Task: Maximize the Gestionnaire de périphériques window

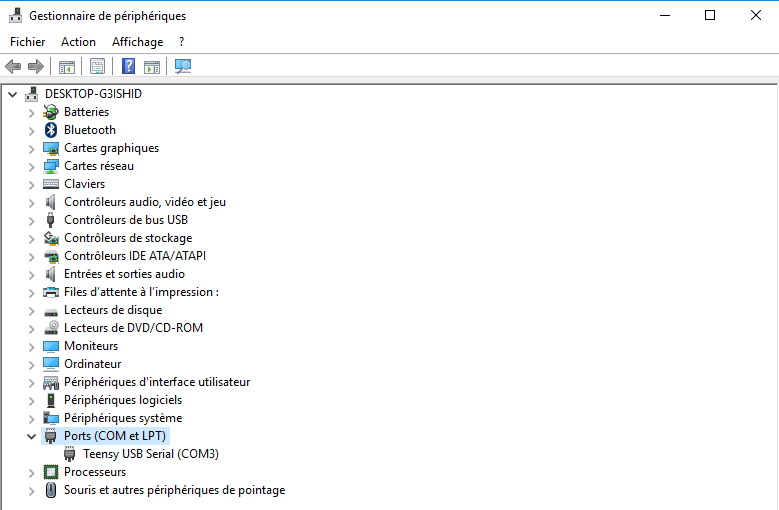Action: pos(710,15)
